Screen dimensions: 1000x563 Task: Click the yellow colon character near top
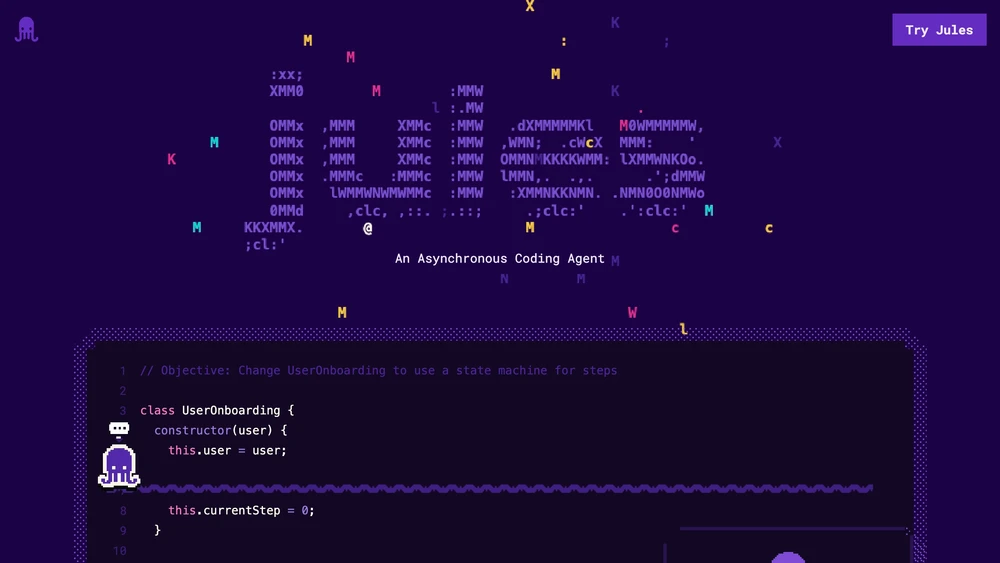click(564, 42)
